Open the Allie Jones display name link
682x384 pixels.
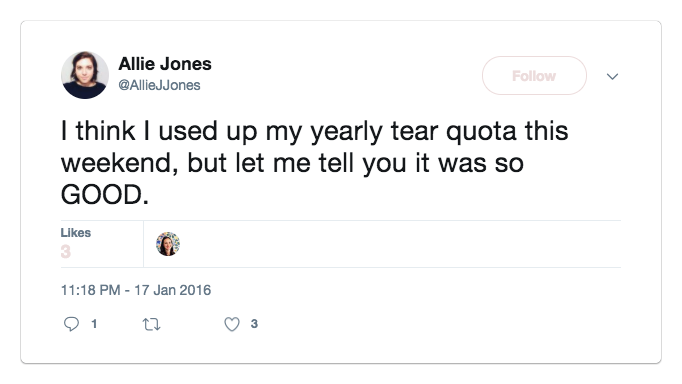(x=165, y=64)
